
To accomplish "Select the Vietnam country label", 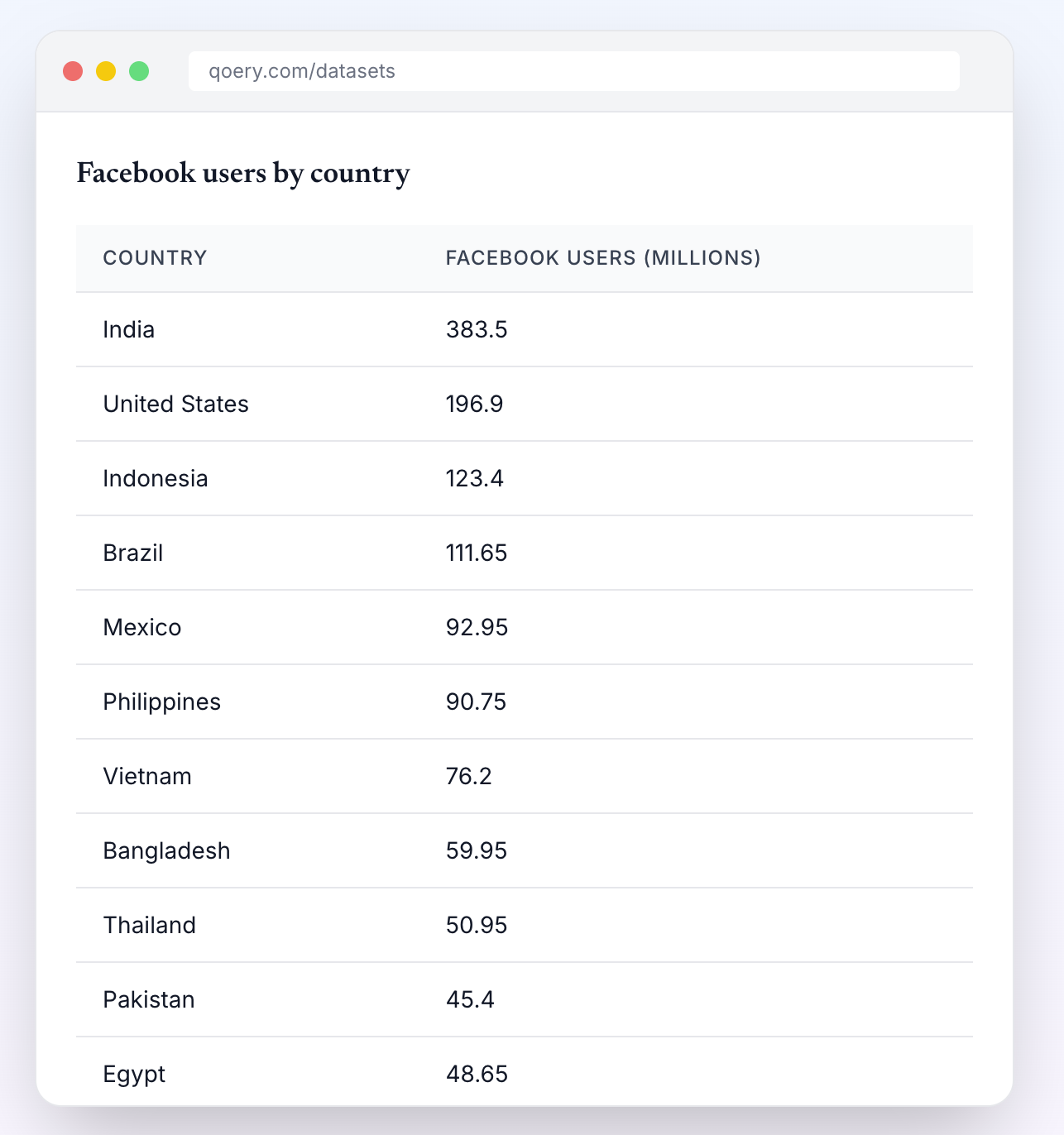I will pyautogui.click(x=147, y=776).
